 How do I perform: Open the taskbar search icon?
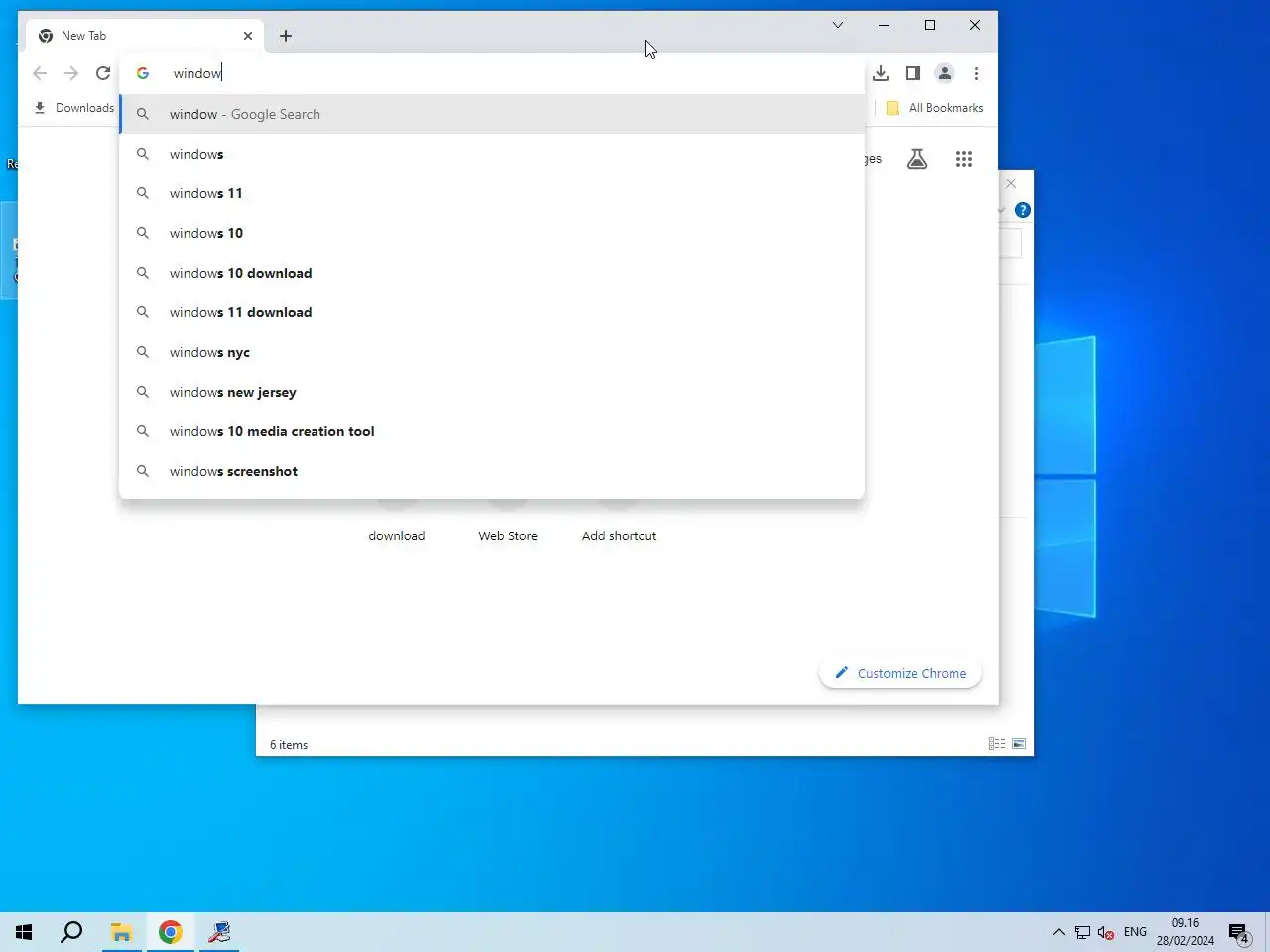(71, 932)
